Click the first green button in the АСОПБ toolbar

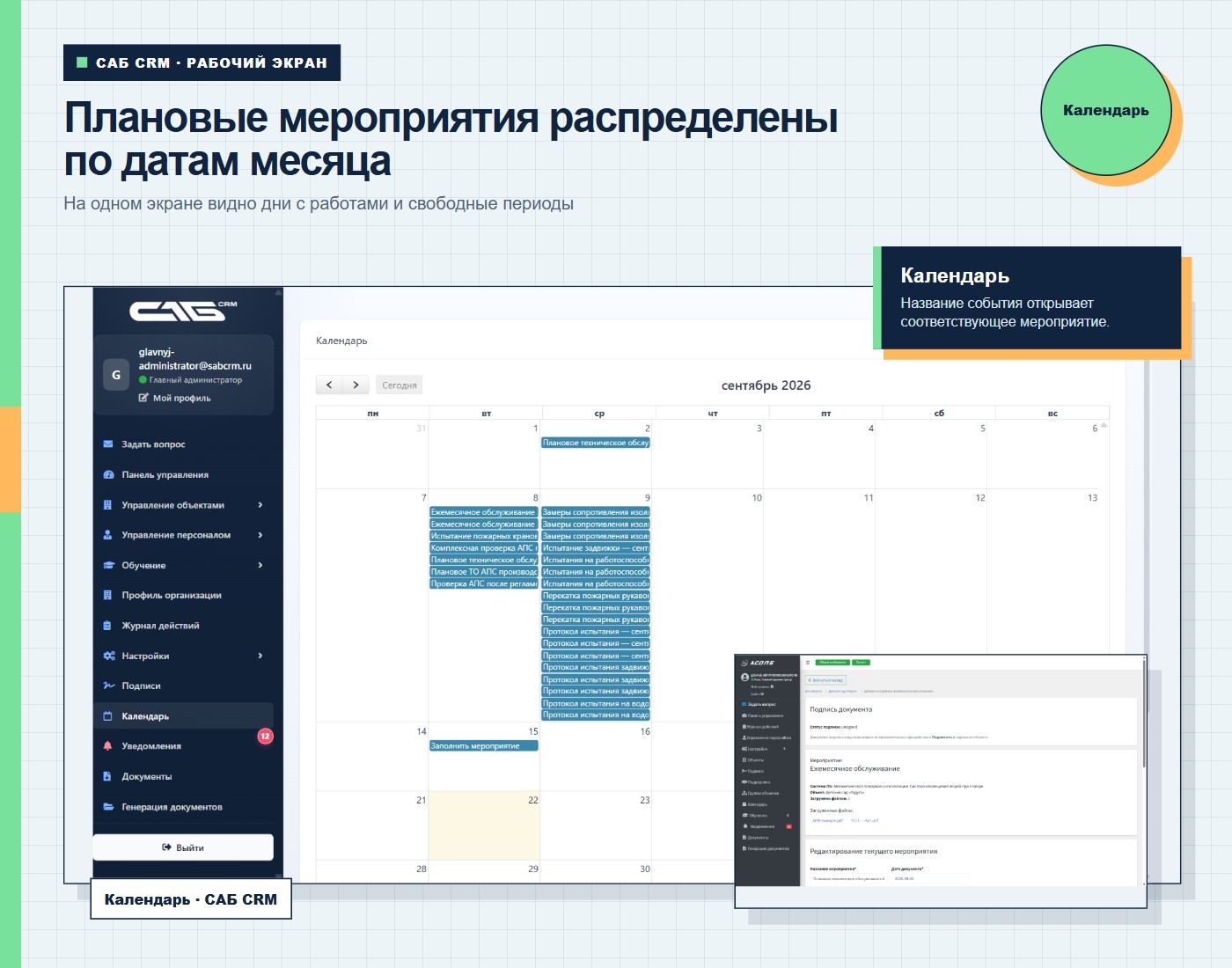tap(832, 663)
